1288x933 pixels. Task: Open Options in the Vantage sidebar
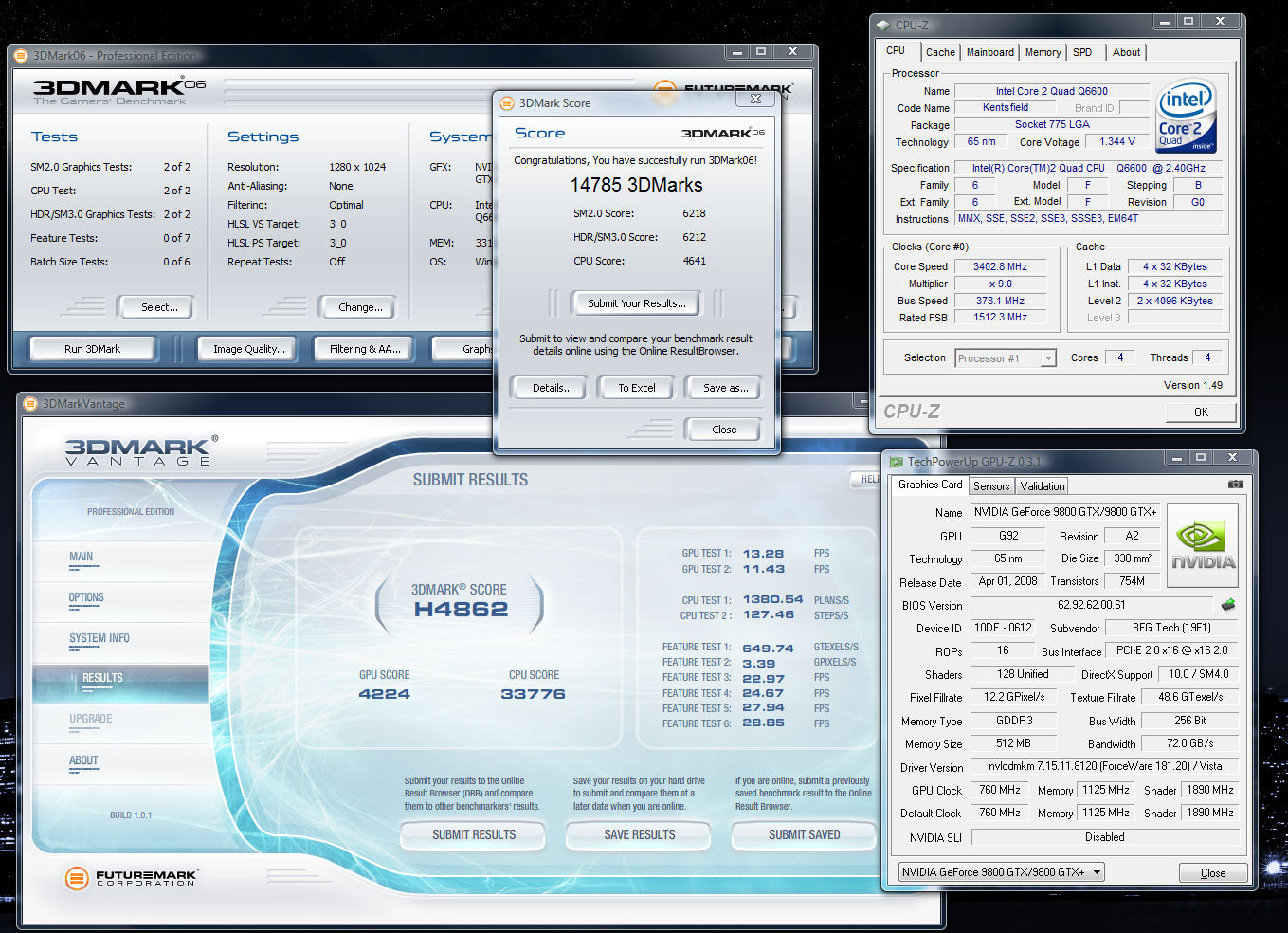tap(86, 597)
